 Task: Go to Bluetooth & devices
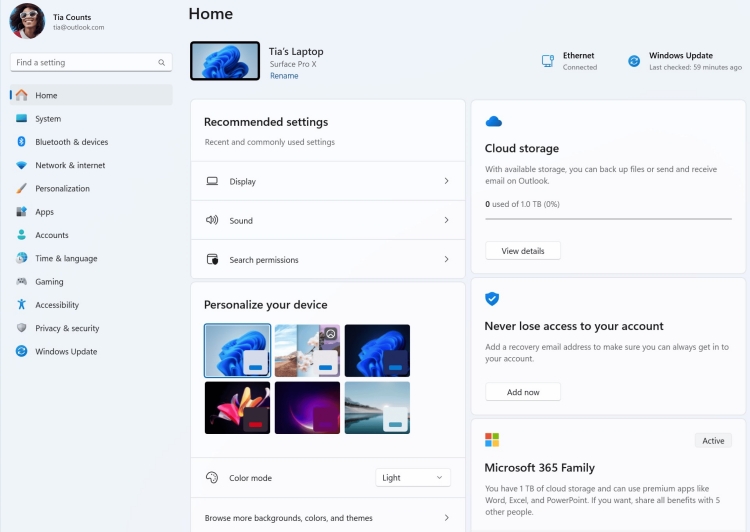pyautogui.click(x=91, y=142)
